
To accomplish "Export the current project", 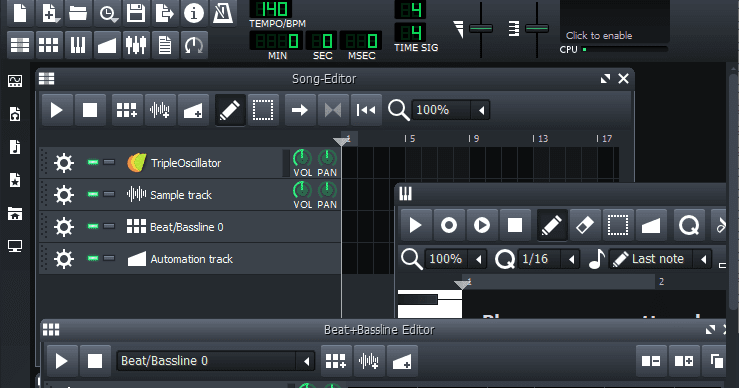I will [x=164, y=13].
